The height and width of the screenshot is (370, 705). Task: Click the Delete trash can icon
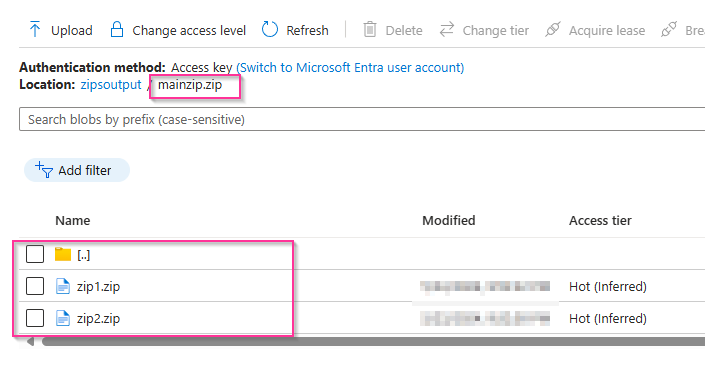tap(370, 30)
